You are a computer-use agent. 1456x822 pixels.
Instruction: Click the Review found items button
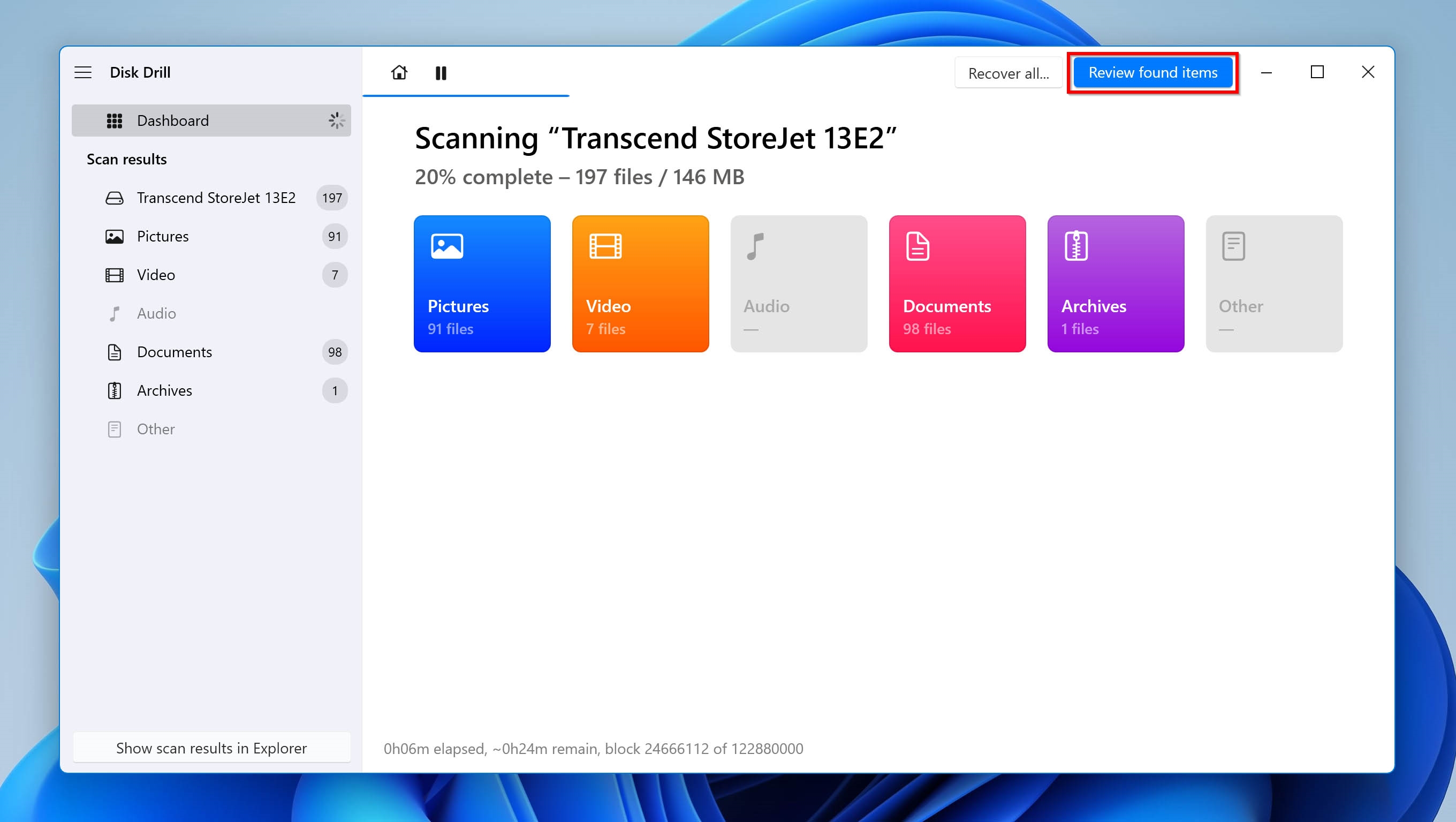coord(1153,72)
